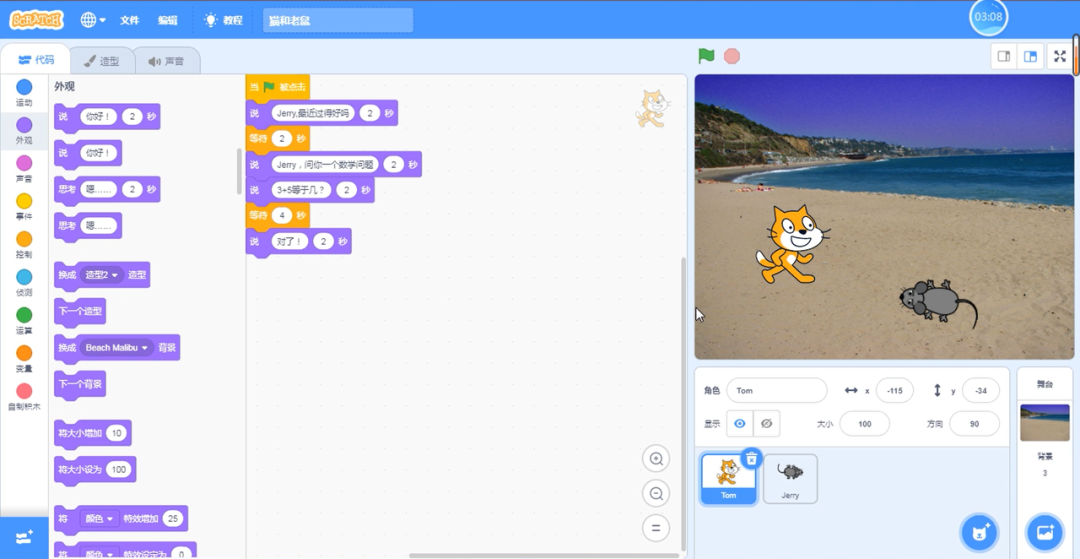
Task: Open the add extension button
Action: 24,538
